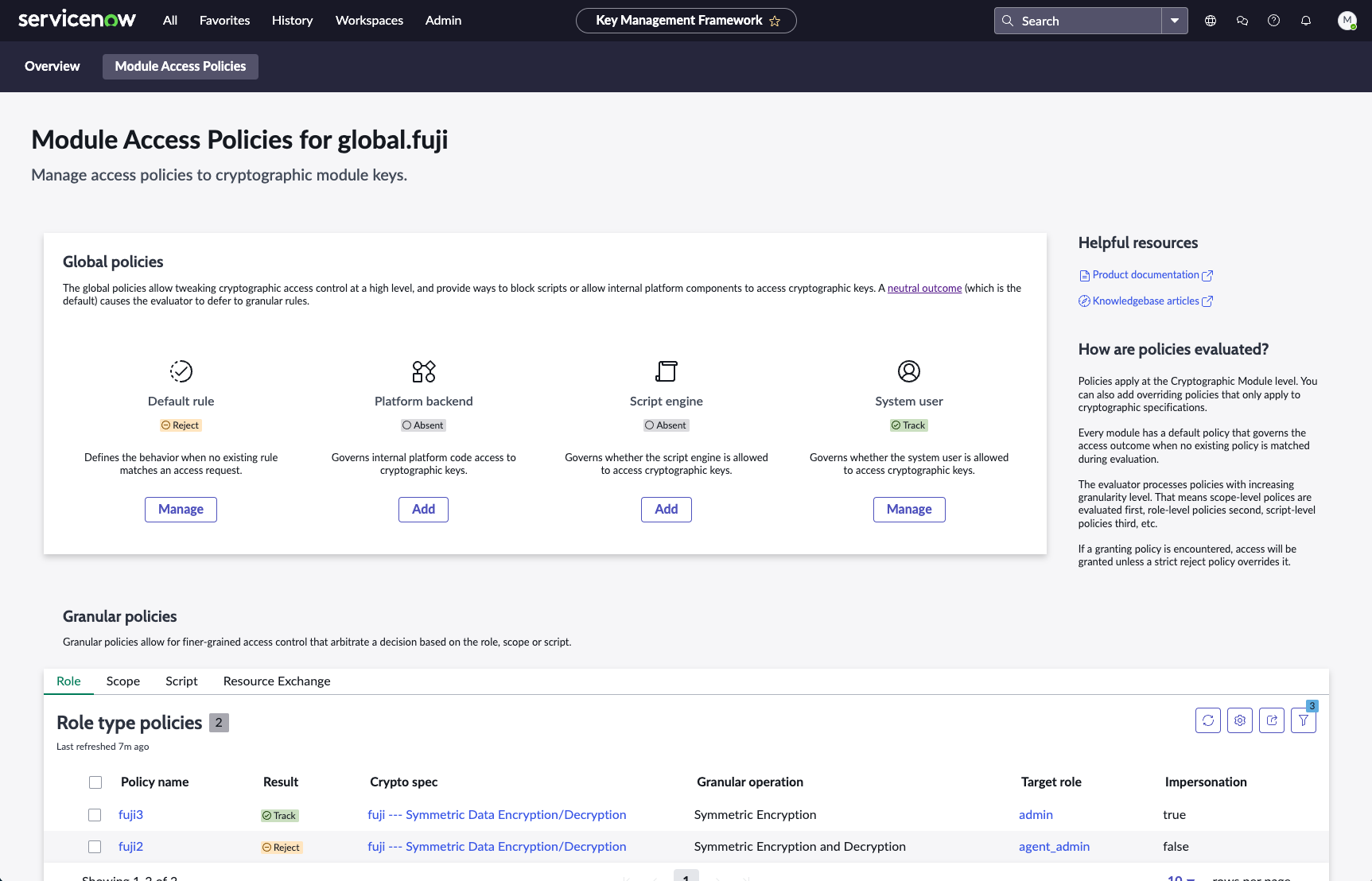Viewport: 1372px width, 881px height.
Task: Click the search magnifier icon
Action: tap(1008, 21)
